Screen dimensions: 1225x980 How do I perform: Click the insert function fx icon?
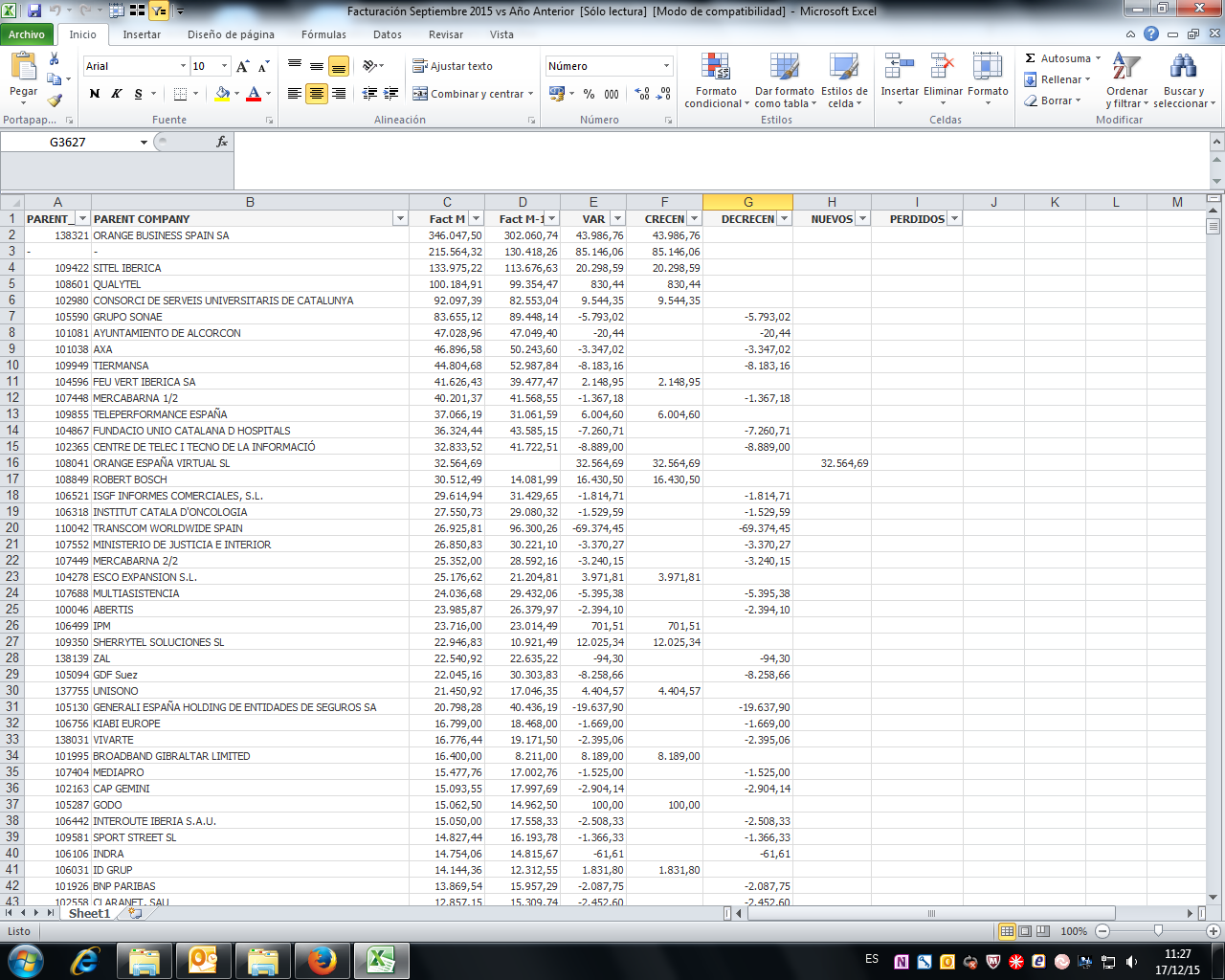click(x=222, y=142)
